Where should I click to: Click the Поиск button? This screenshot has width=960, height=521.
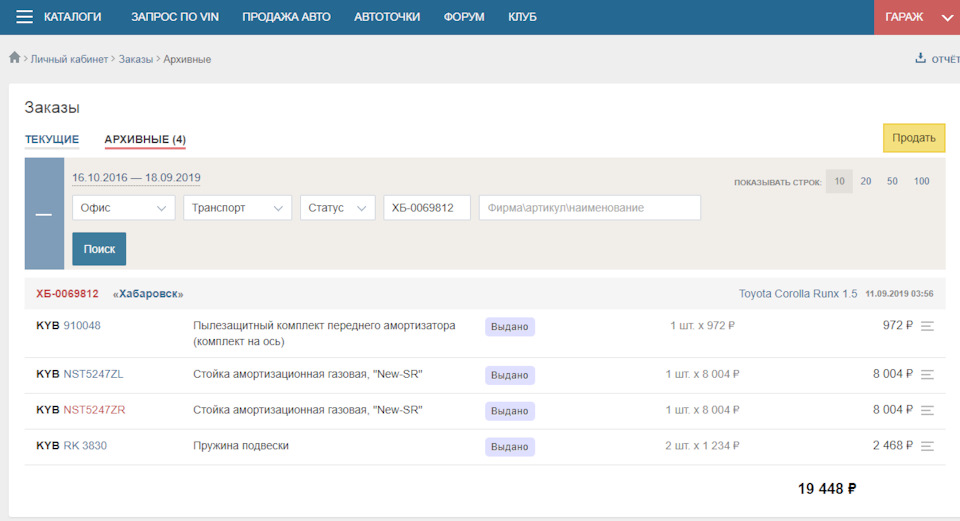click(99, 249)
